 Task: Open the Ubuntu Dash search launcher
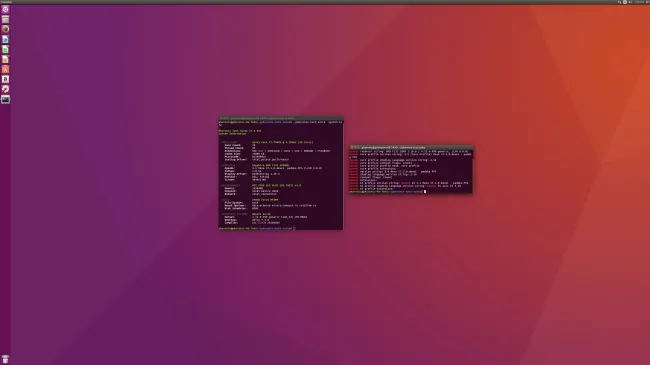[x=5, y=9]
